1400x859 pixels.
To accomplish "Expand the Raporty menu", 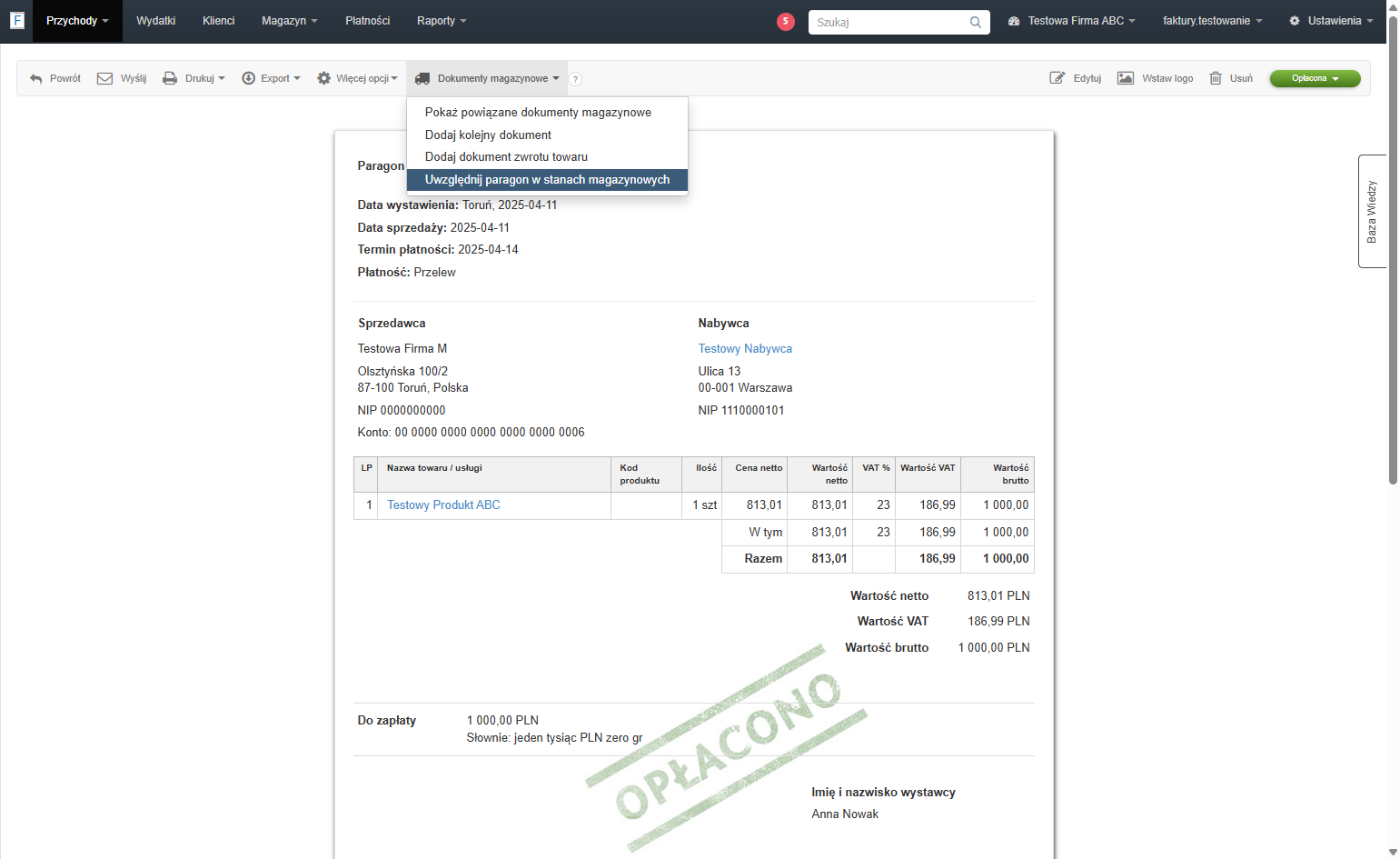I will point(442,21).
